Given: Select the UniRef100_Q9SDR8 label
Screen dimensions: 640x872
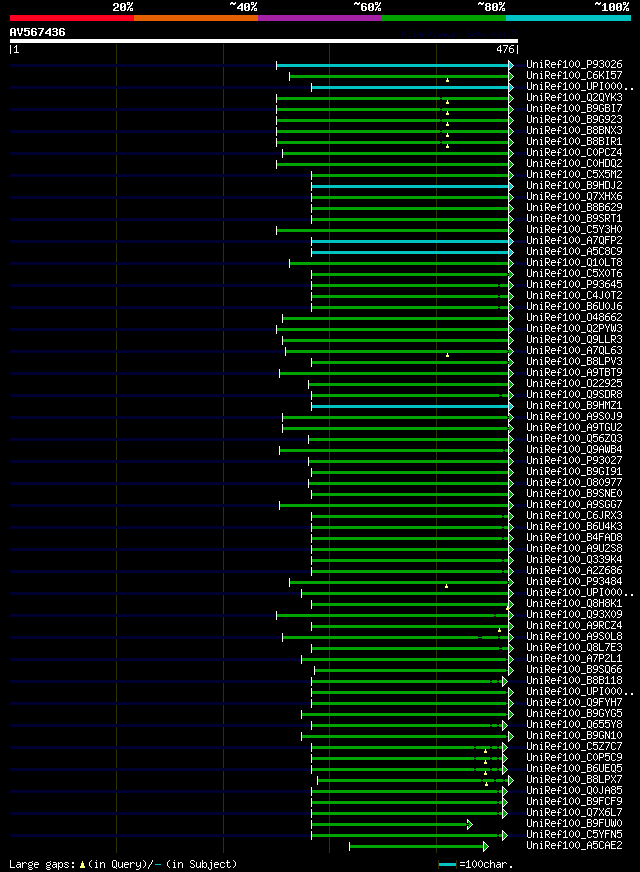Looking at the screenshot, I should (574, 394).
